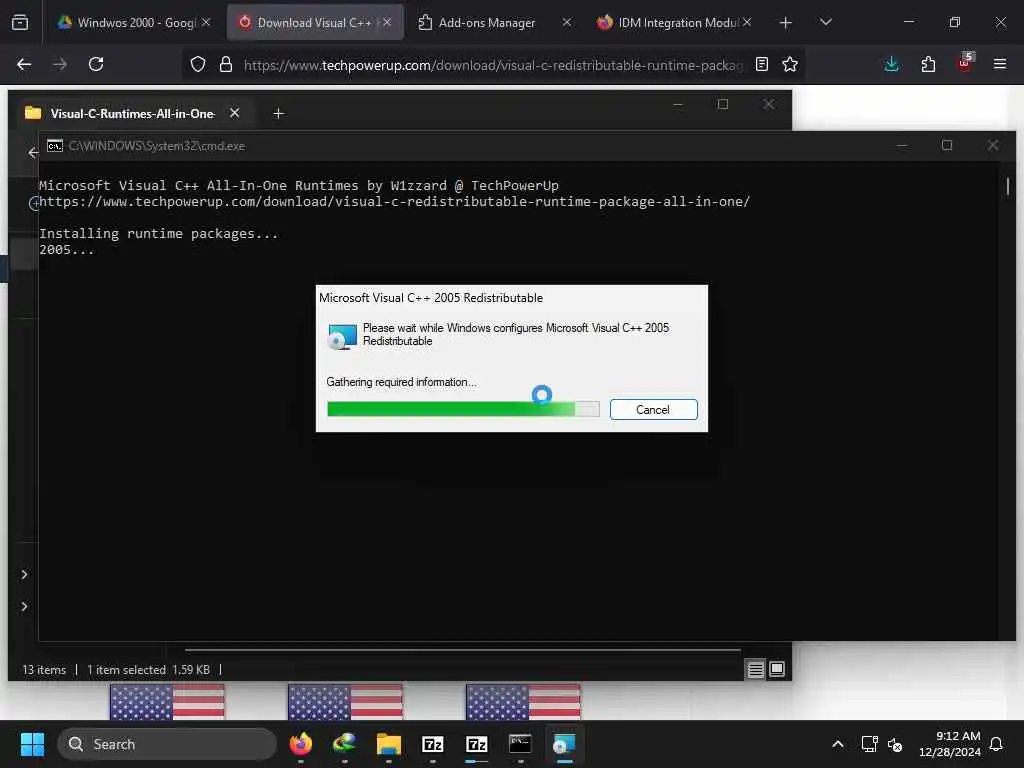
Task: Click the third flag thumbnail on page
Action: coord(523,702)
